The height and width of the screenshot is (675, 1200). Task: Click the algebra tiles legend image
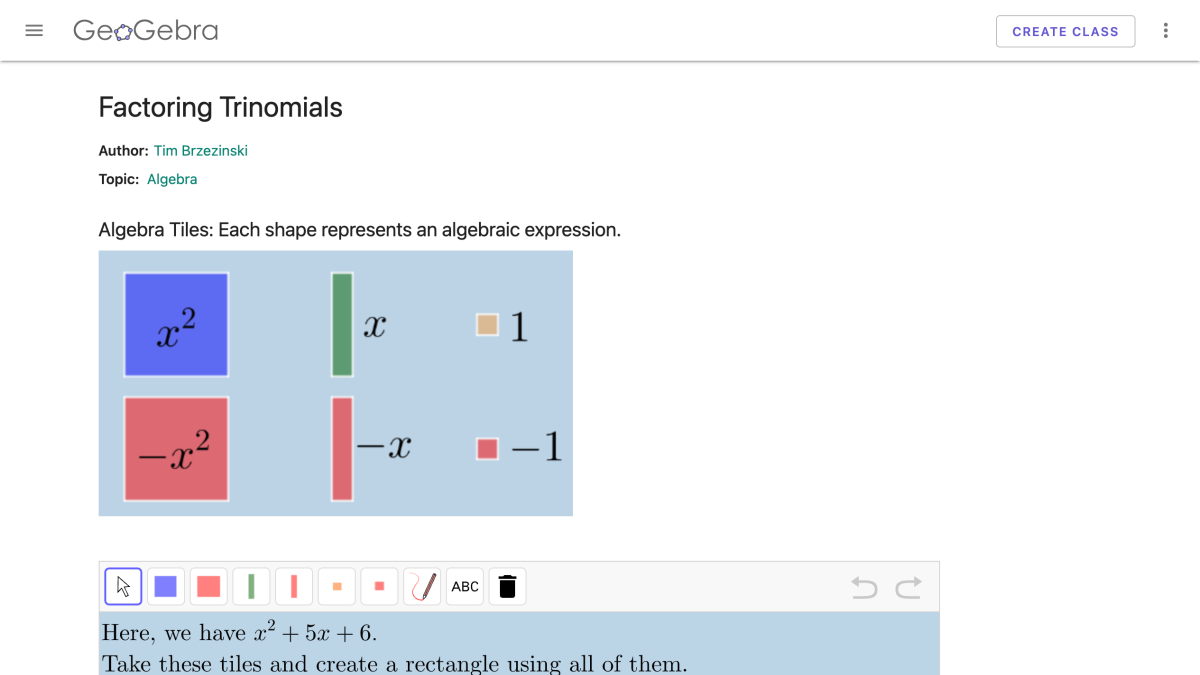(x=335, y=383)
